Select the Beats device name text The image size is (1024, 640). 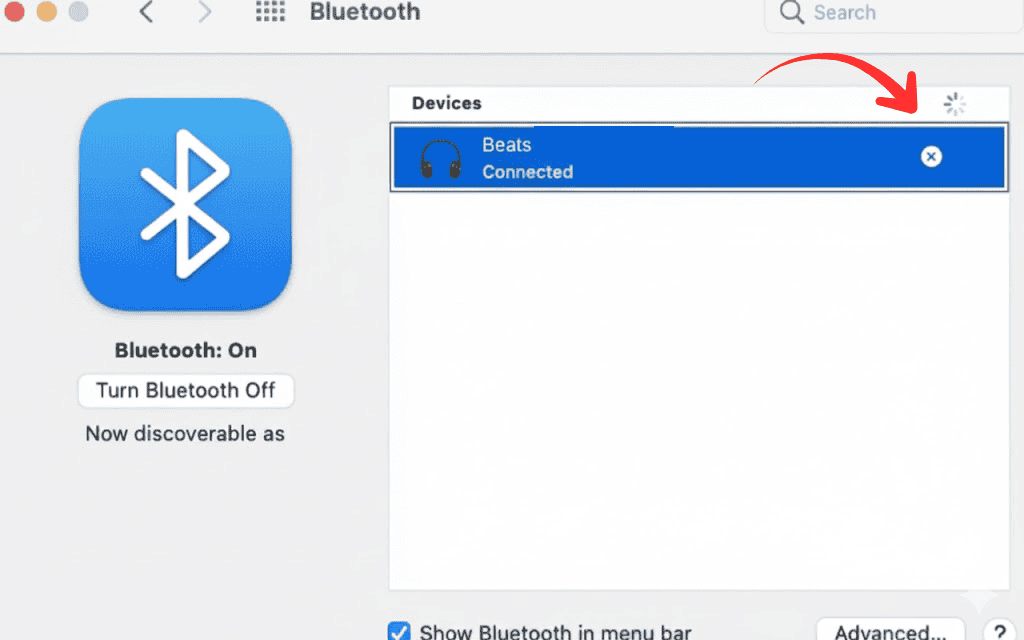tap(507, 144)
